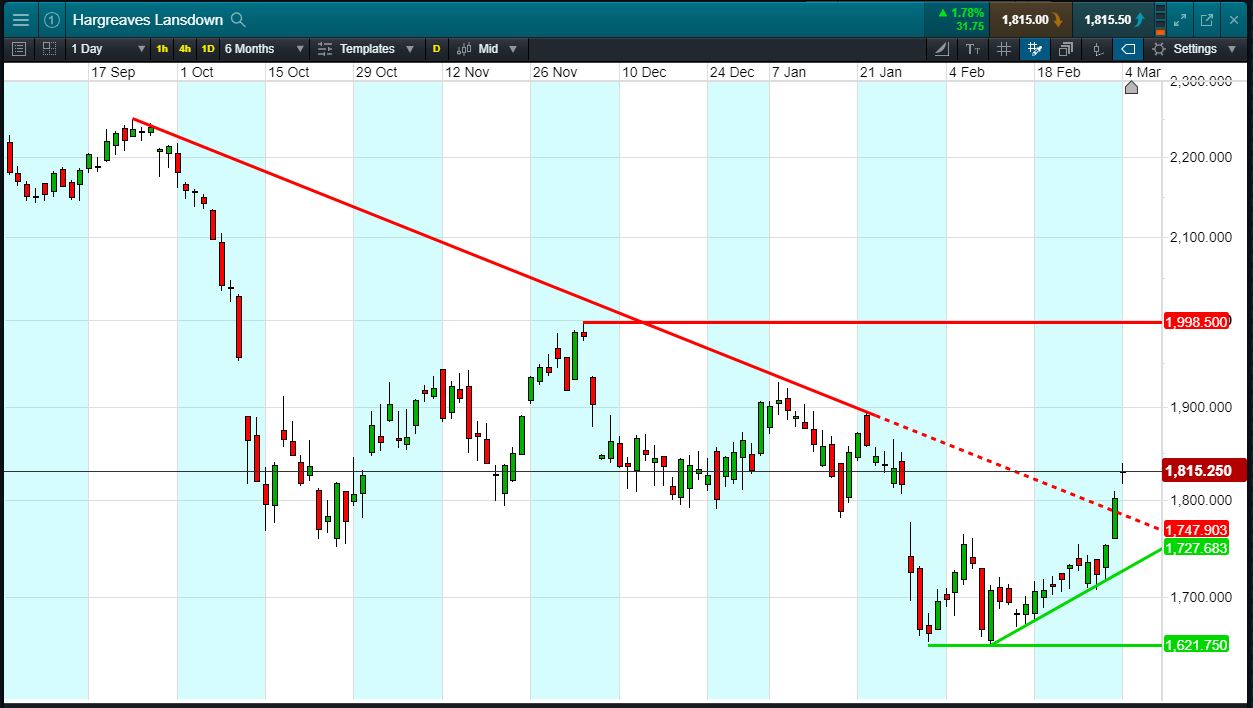Open the layered windows compare icon
Image resolution: width=1253 pixels, height=708 pixels.
point(1066,48)
